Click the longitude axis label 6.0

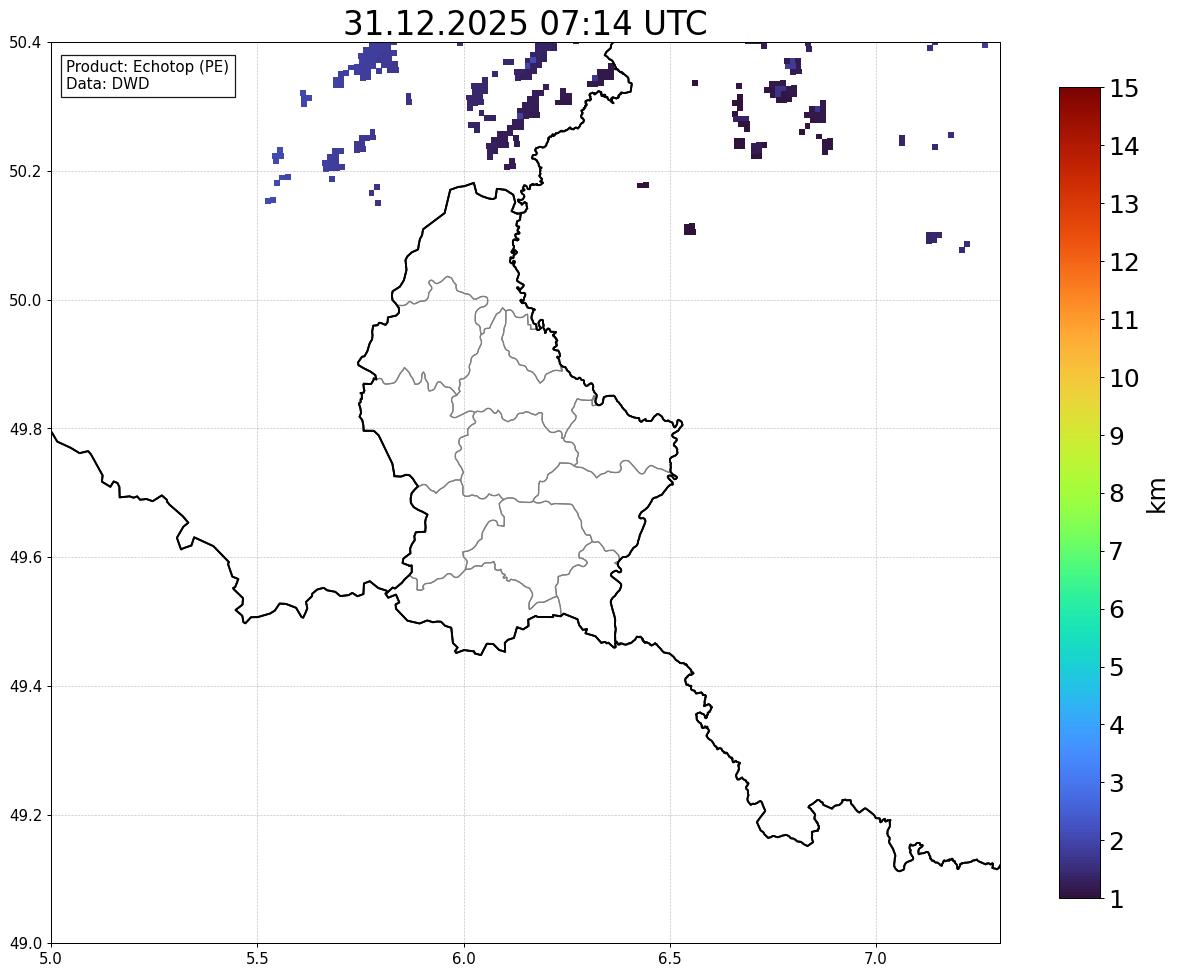click(464, 959)
